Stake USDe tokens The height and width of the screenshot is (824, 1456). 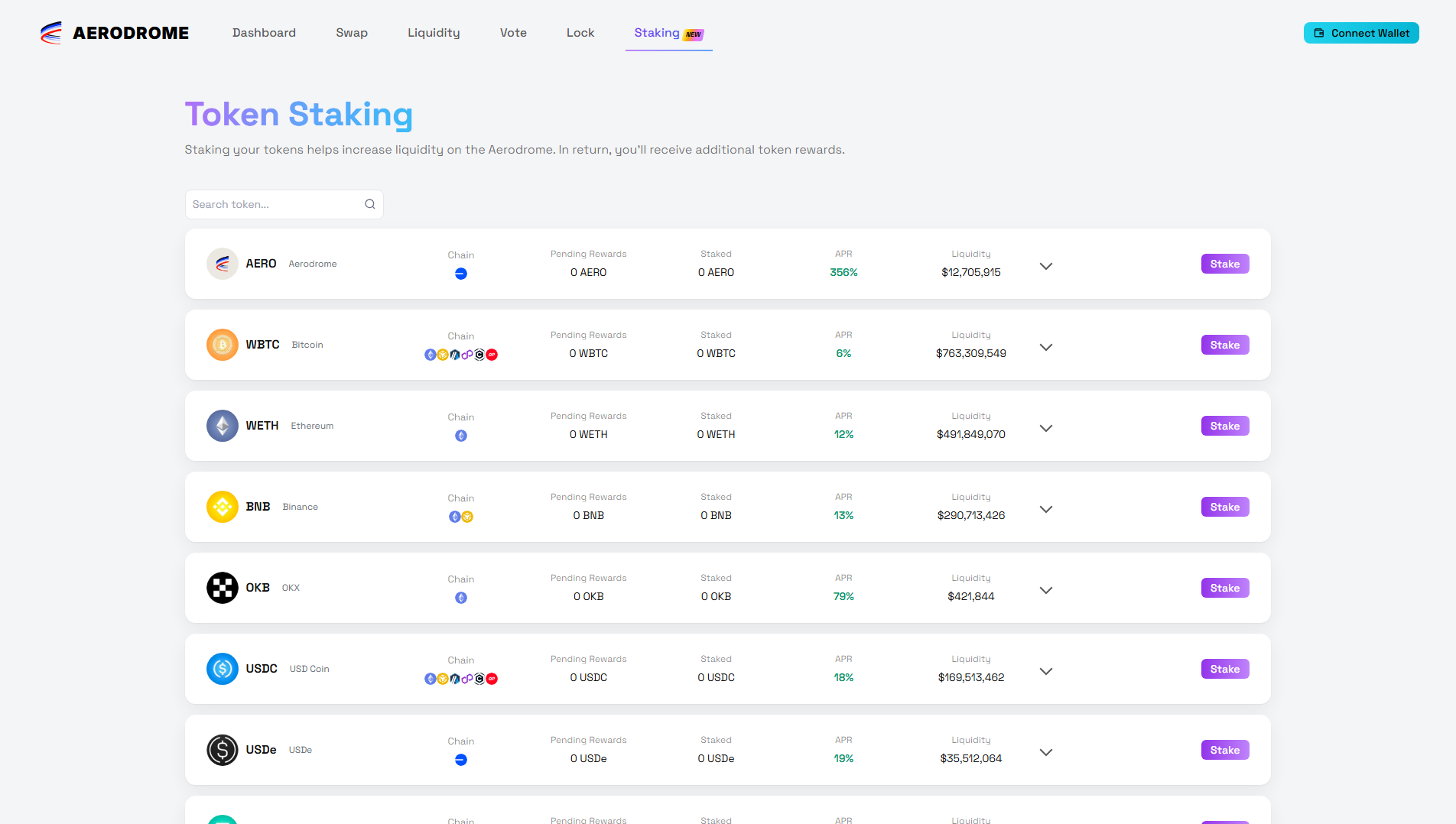[x=1225, y=750]
